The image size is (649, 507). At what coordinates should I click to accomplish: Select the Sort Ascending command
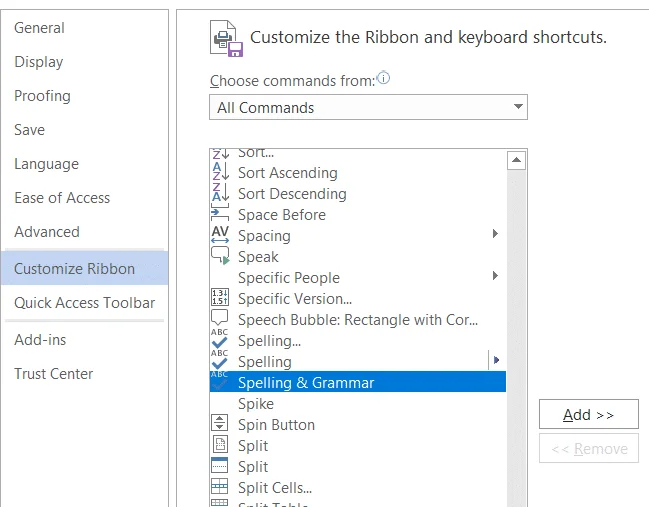coord(358,173)
